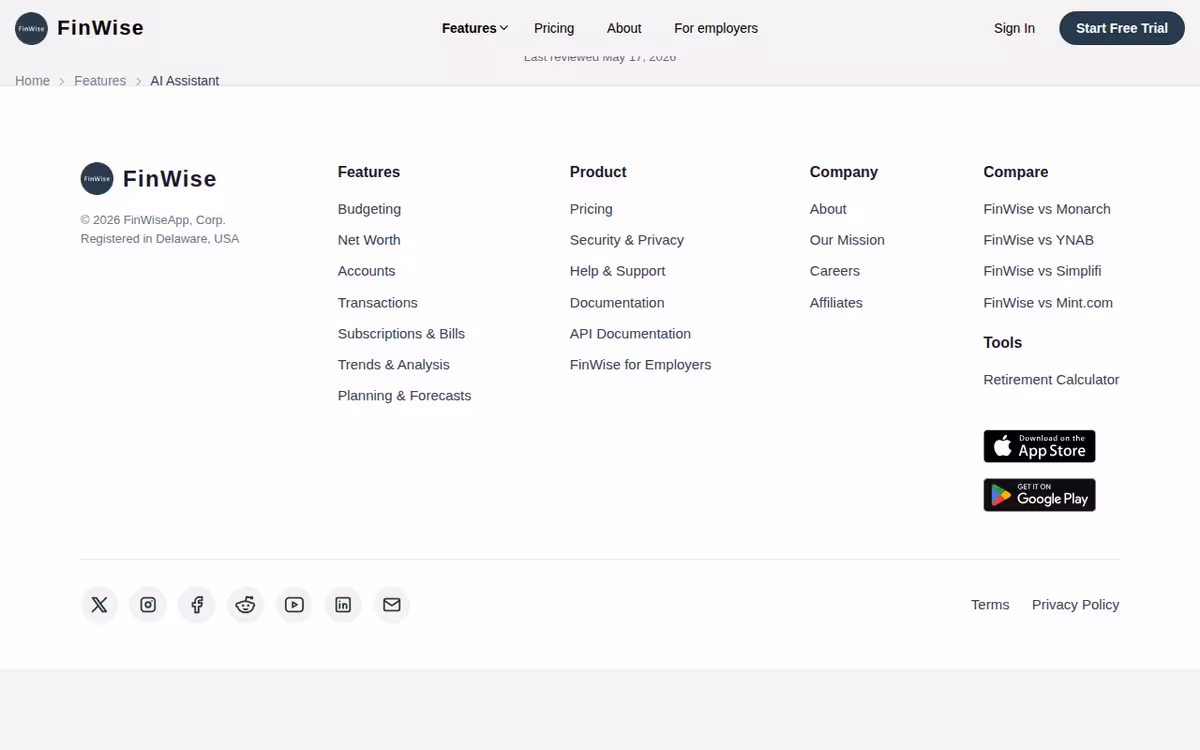1200x750 pixels.
Task: Open the YouTube social link
Action: point(294,605)
